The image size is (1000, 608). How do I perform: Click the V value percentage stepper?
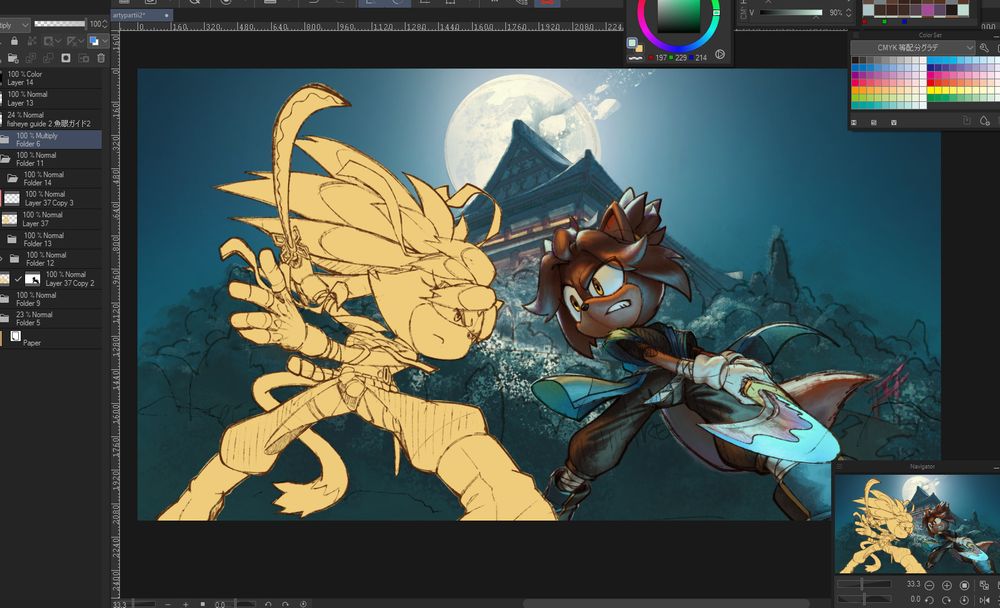pyautogui.click(x=849, y=13)
